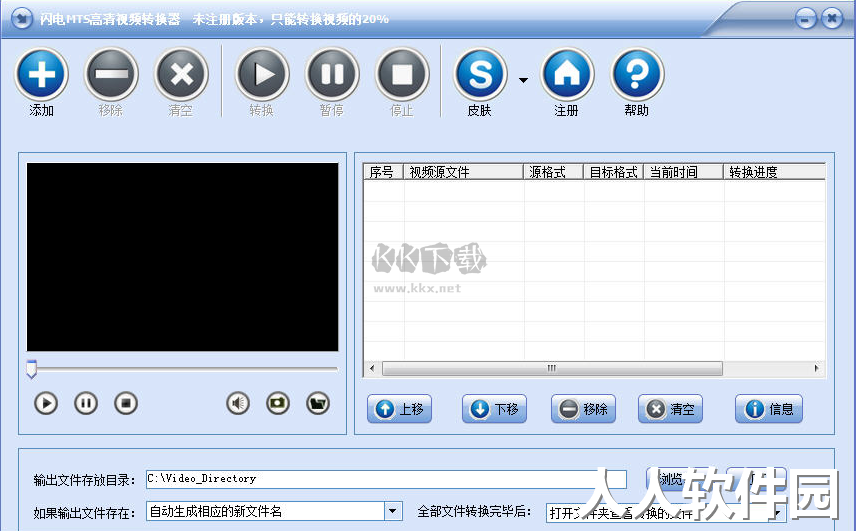Open the Register (注册) home icon

click(567, 74)
